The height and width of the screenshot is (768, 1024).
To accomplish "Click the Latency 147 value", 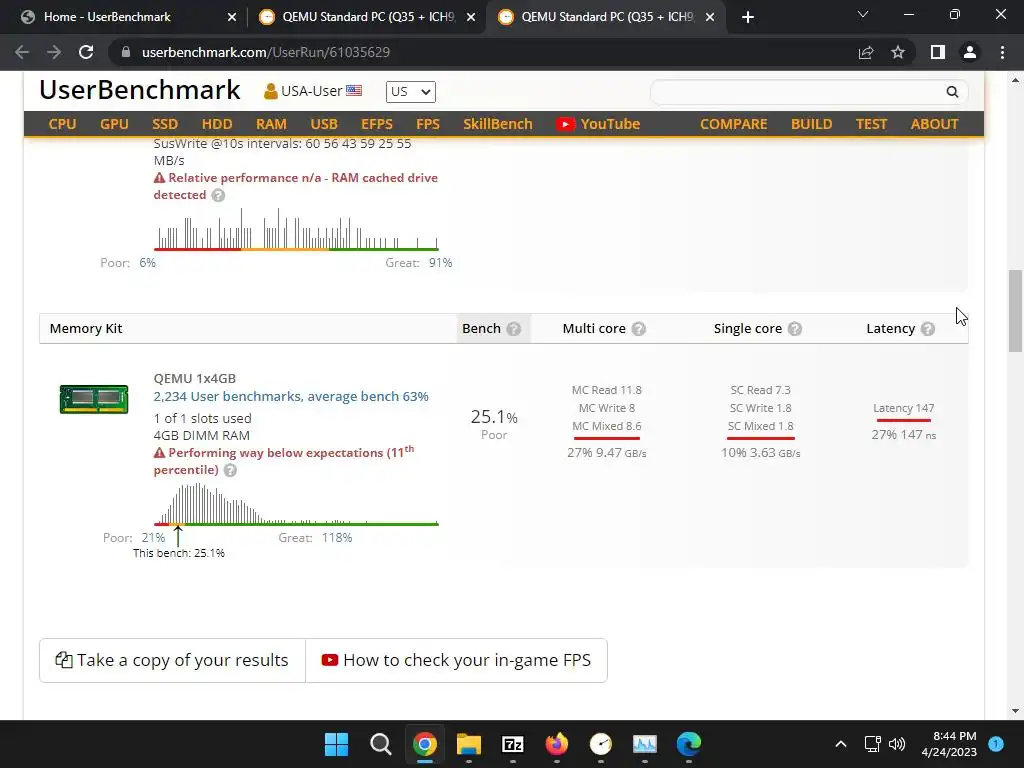I will (903, 408).
